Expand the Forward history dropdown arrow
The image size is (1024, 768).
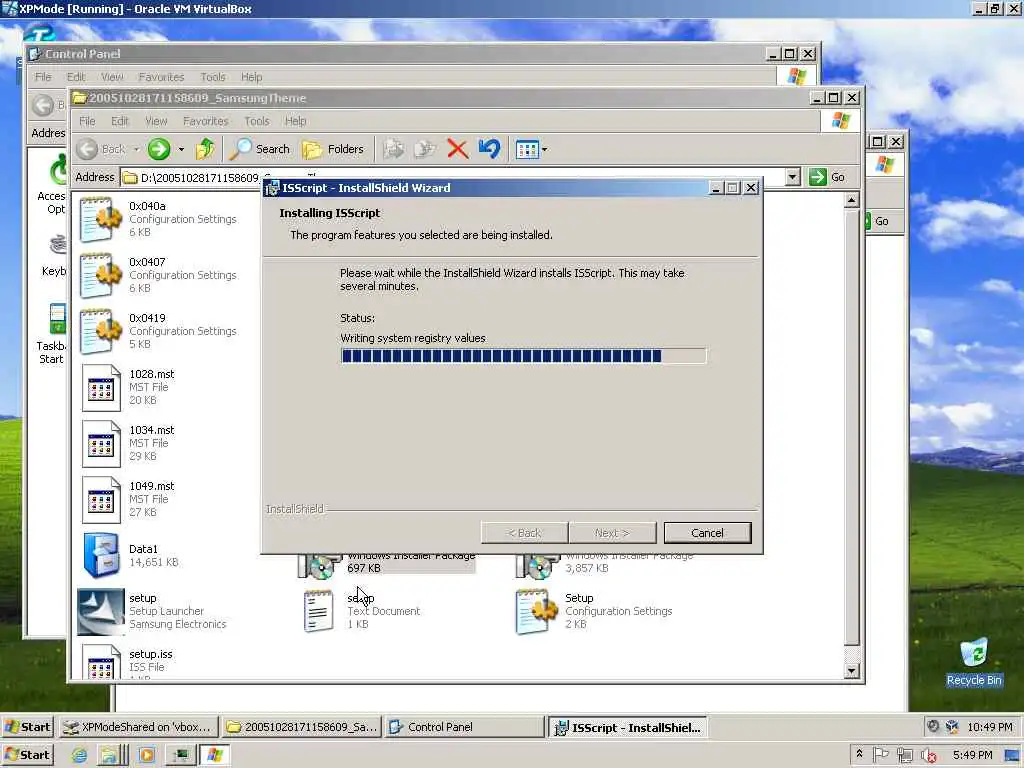[181, 150]
